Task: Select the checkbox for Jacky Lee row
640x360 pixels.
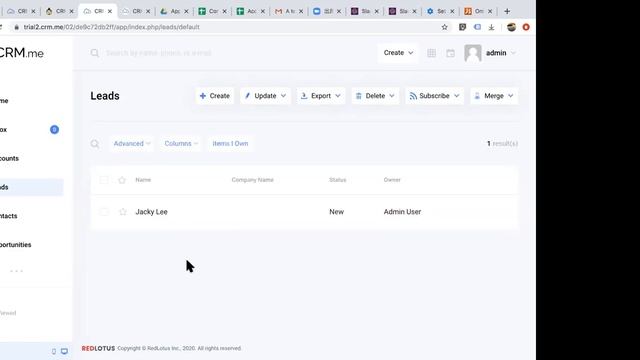Action: [x=104, y=212]
